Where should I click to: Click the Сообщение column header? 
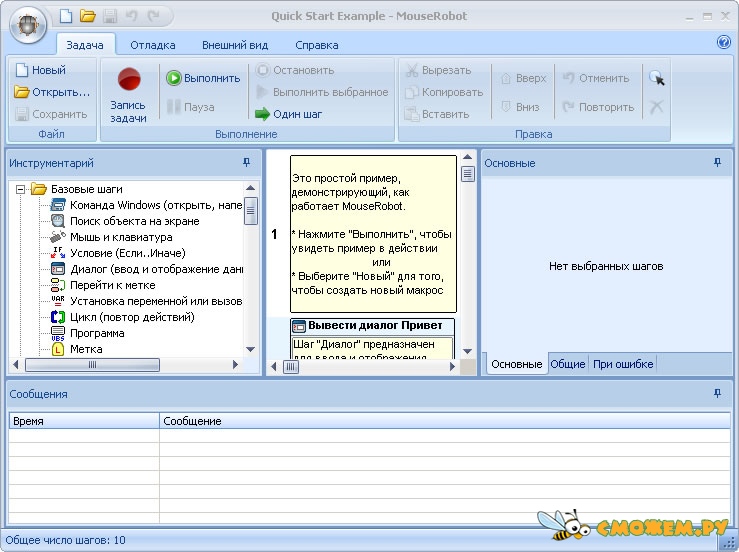tap(445, 421)
